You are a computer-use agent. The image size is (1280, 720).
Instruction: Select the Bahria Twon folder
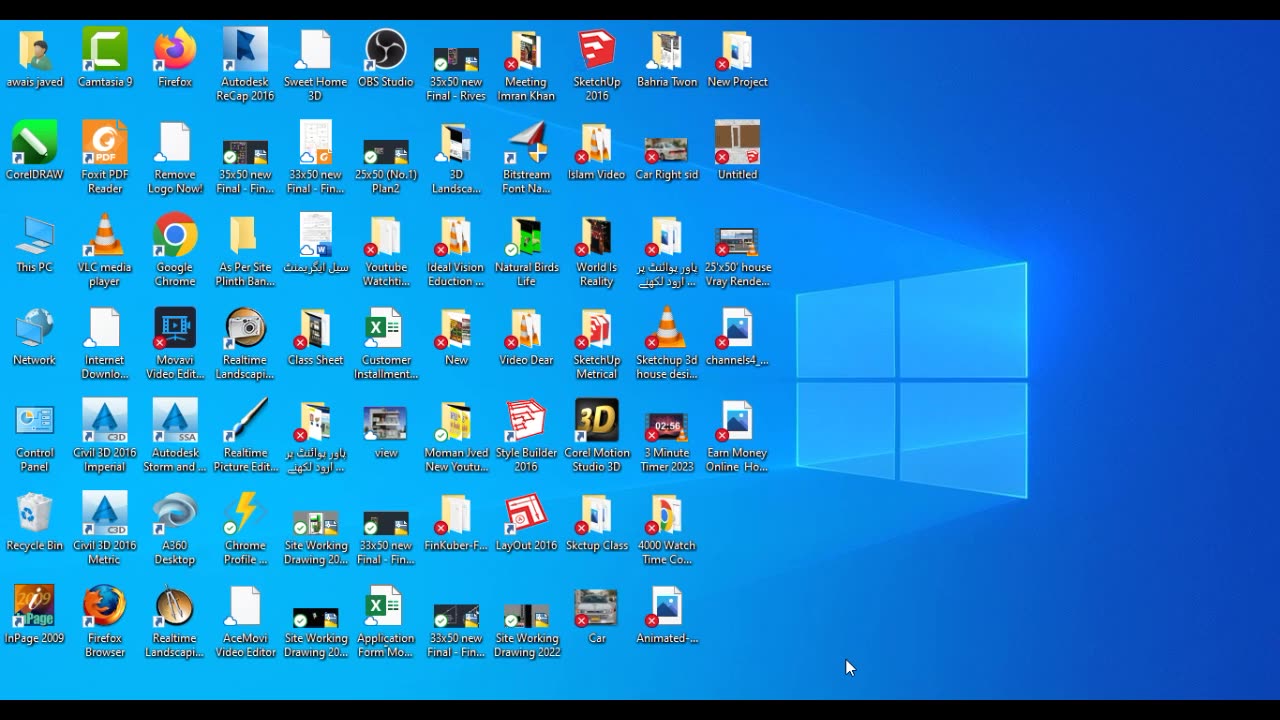(x=667, y=50)
